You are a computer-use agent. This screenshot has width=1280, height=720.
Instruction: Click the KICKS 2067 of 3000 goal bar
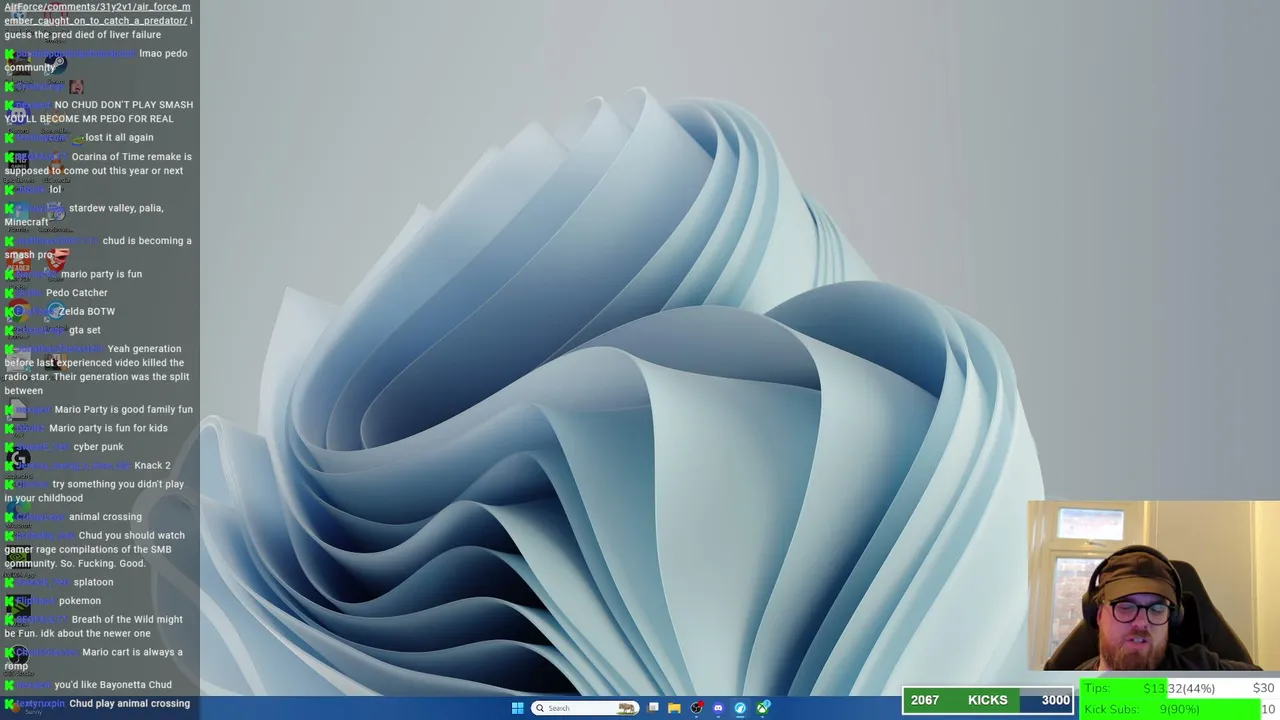tap(988, 700)
